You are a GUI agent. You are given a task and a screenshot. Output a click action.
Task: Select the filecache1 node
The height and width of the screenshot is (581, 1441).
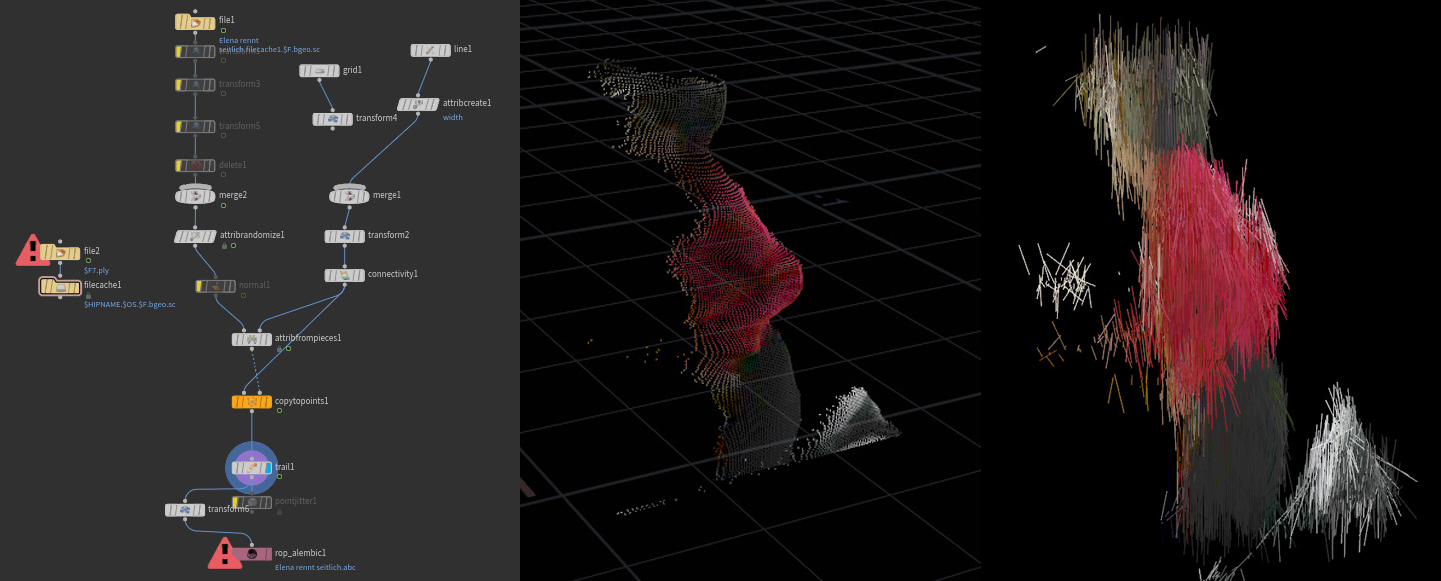pos(60,287)
